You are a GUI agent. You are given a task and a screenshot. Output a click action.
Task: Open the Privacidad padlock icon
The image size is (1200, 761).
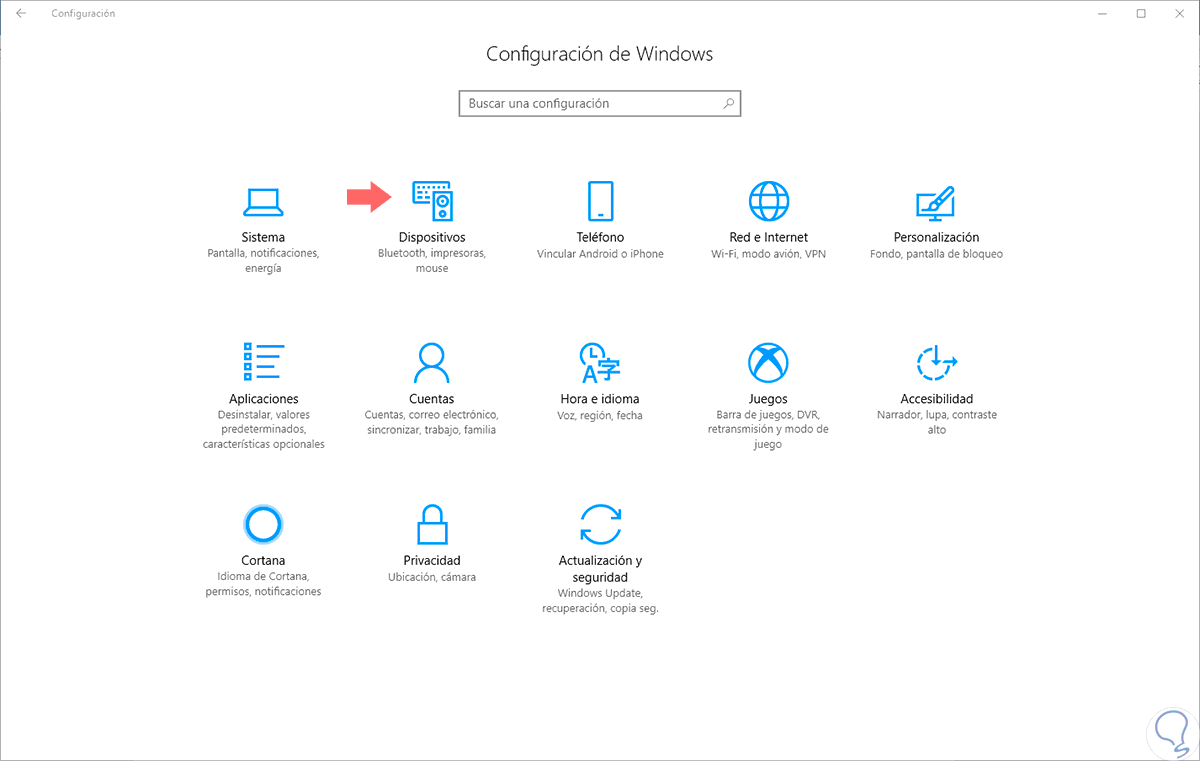coord(432,523)
